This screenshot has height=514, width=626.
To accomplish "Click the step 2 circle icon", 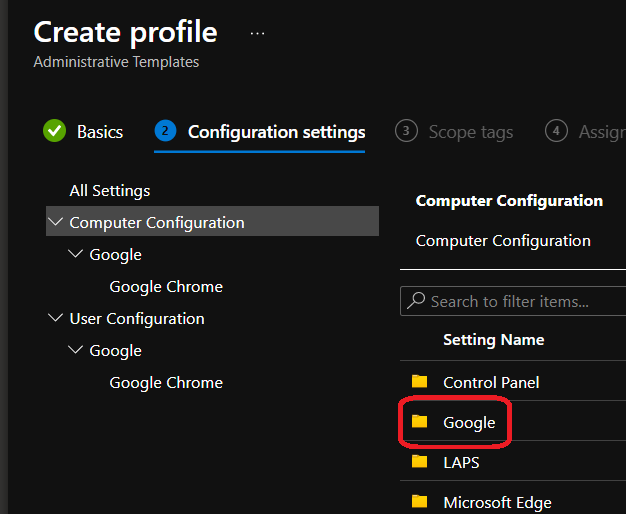I will click(x=165, y=132).
